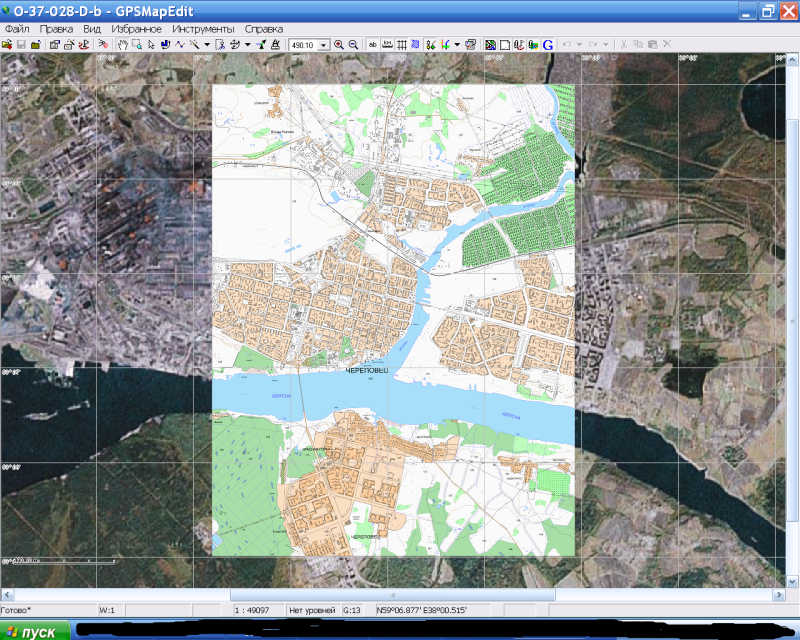Click the zoom out magnifier

[x=353, y=45]
